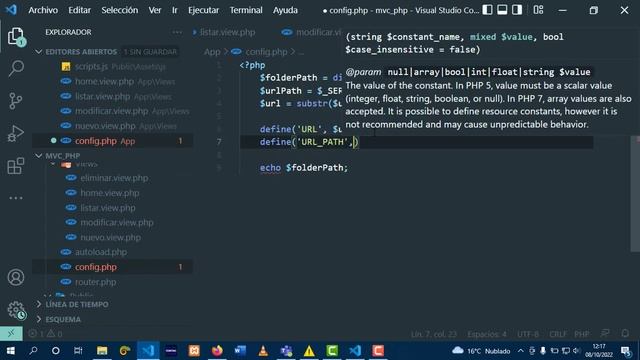Screen dimensions: 640x360
Task: Open the Terminal menu
Action: point(246,10)
